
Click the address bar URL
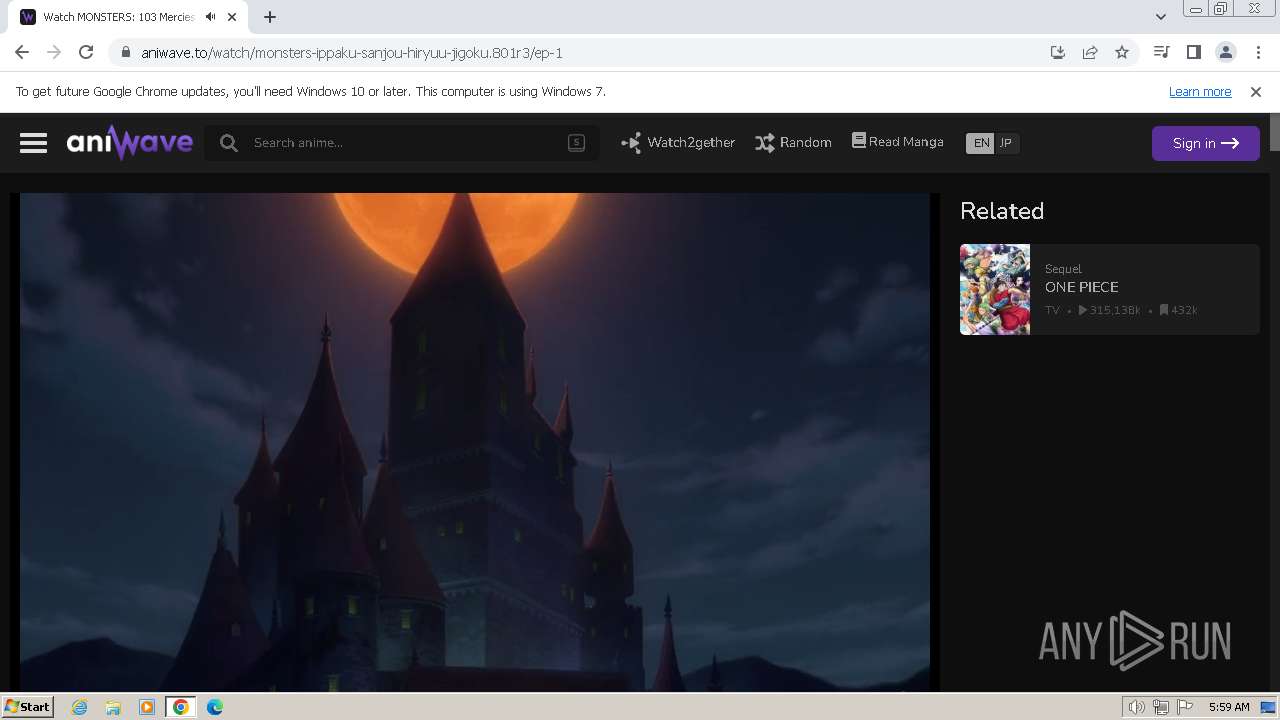click(x=352, y=53)
